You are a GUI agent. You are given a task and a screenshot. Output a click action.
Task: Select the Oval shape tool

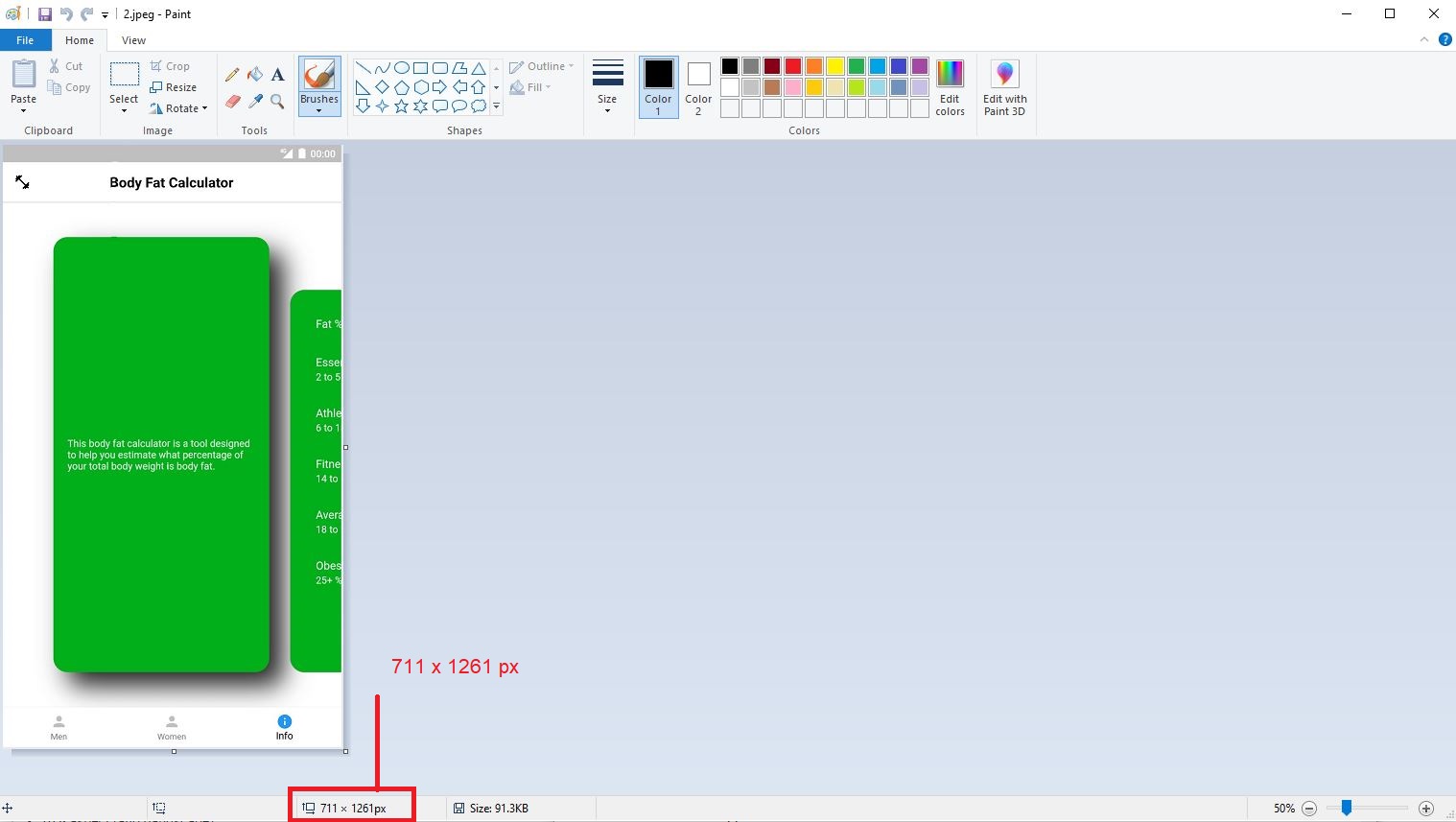[401, 66]
